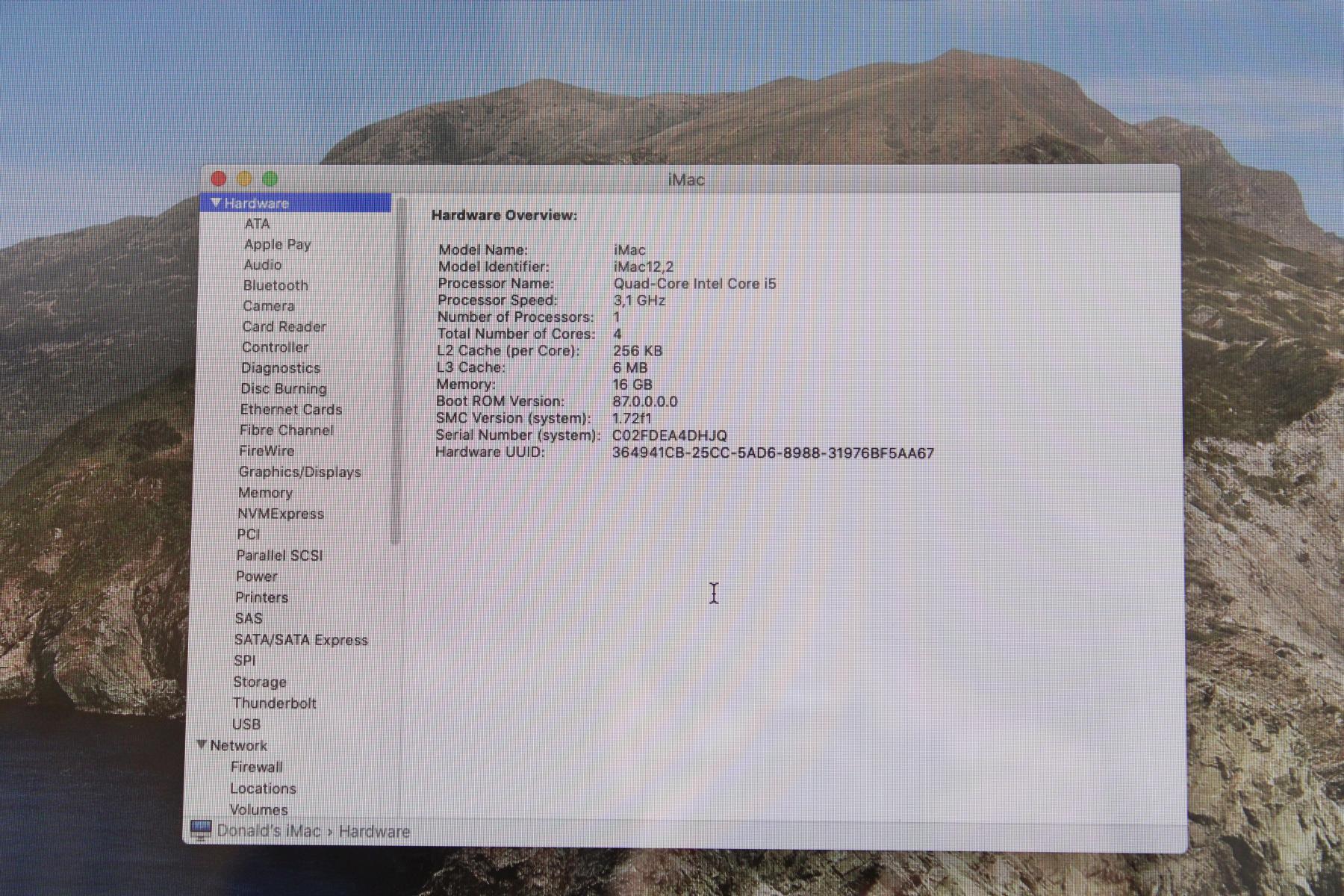This screenshot has width=1344, height=896.
Task: Collapse the Hardware disclosure triangle
Action: point(216,203)
